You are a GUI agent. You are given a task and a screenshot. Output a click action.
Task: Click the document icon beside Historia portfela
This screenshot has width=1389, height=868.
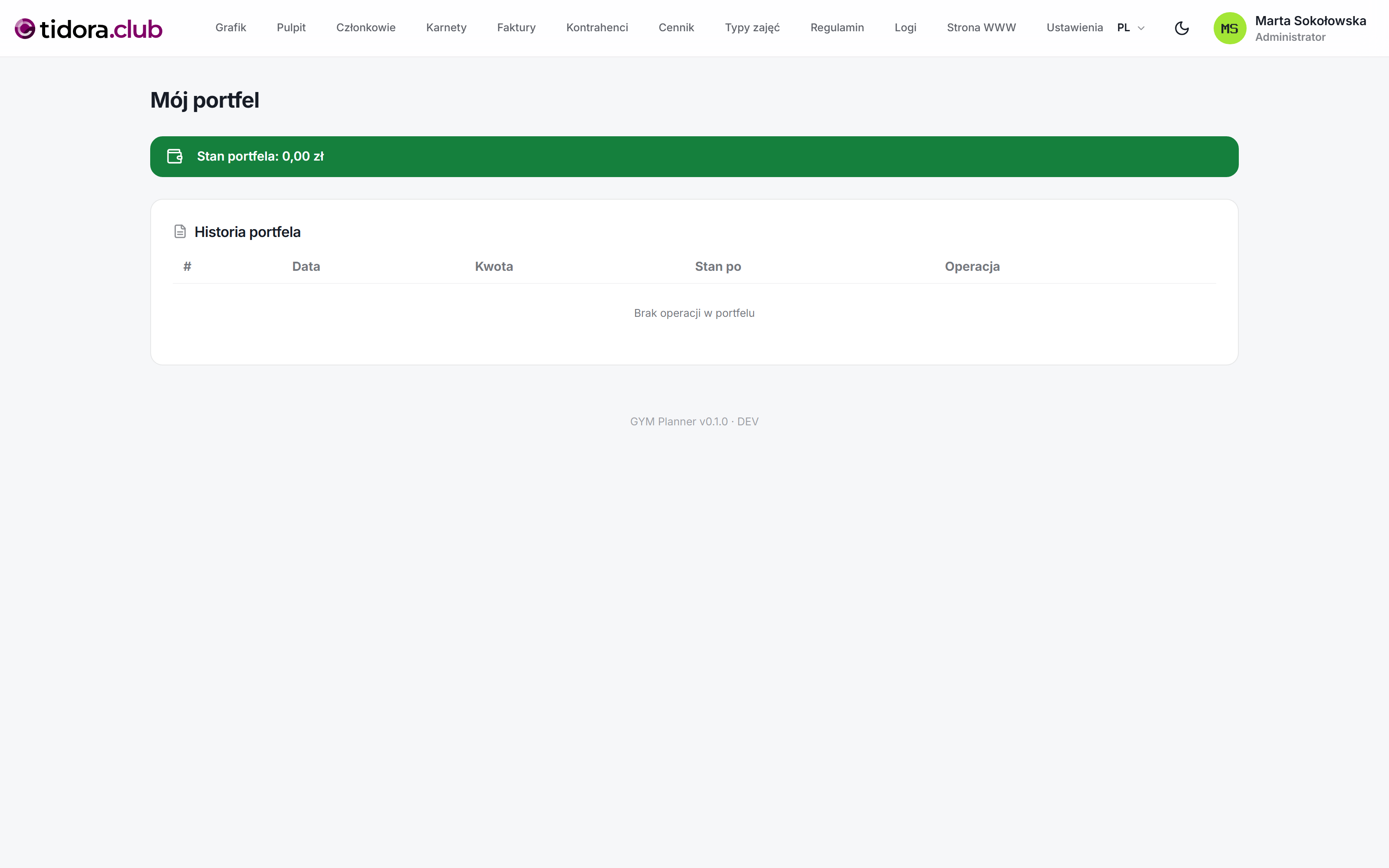point(180,231)
